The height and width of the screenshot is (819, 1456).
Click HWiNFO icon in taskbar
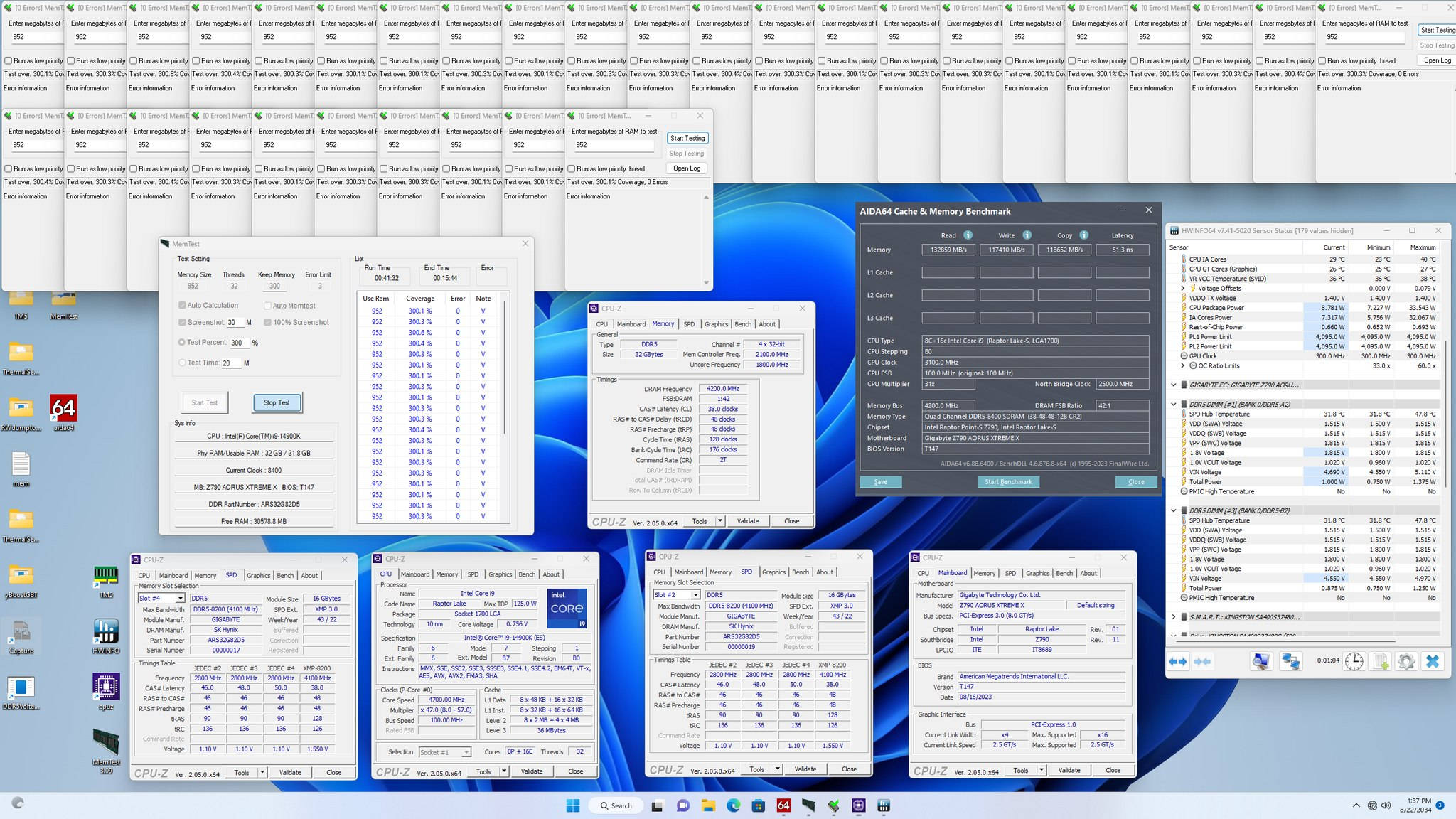884,805
